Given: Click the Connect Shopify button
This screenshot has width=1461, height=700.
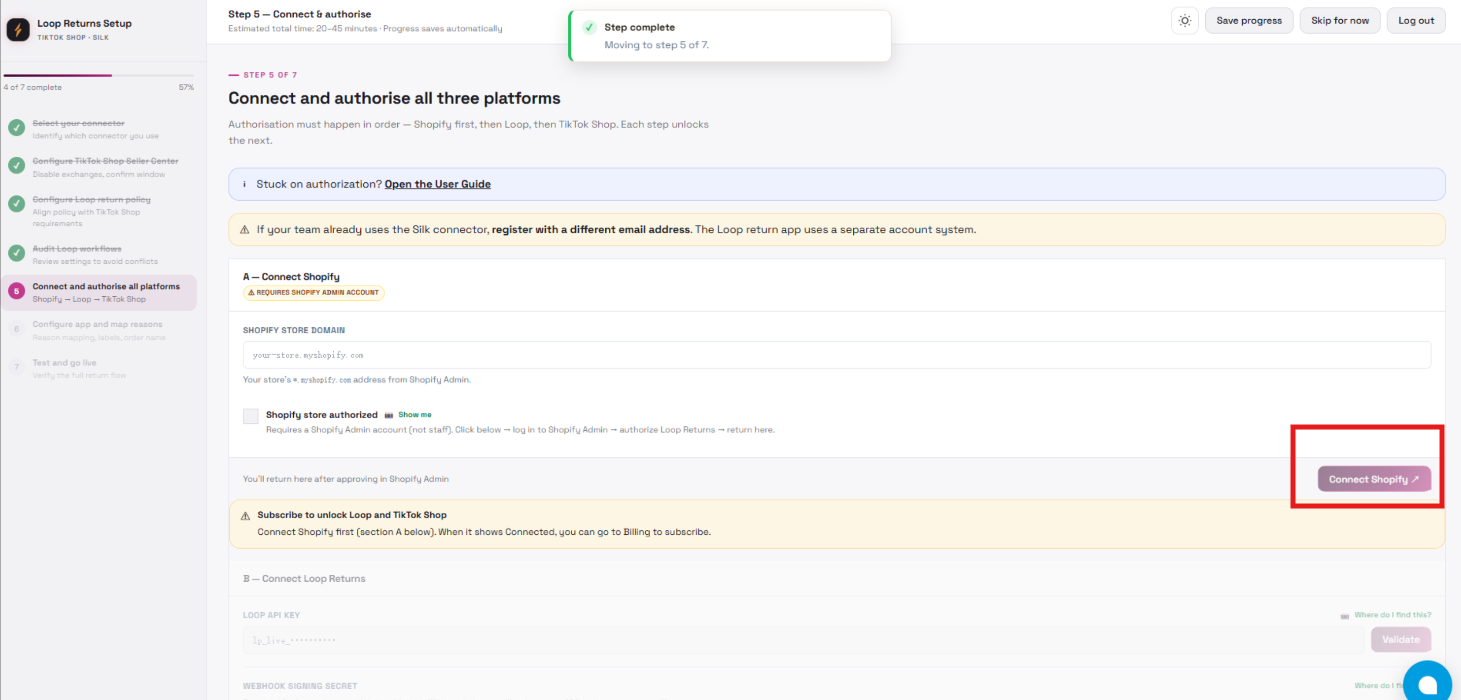Looking at the screenshot, I should click(1374, 479).
